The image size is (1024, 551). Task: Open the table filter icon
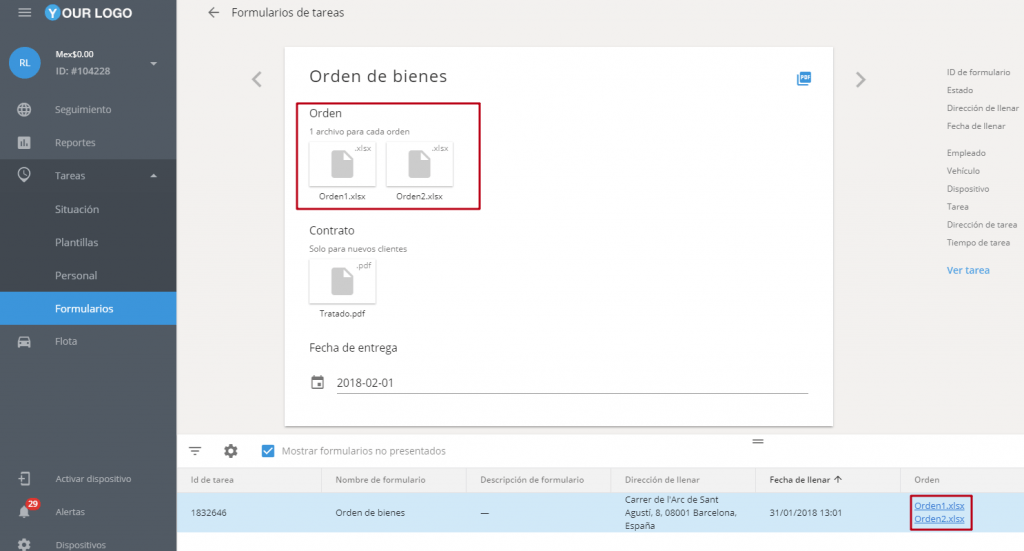click(x=195, y=451)
